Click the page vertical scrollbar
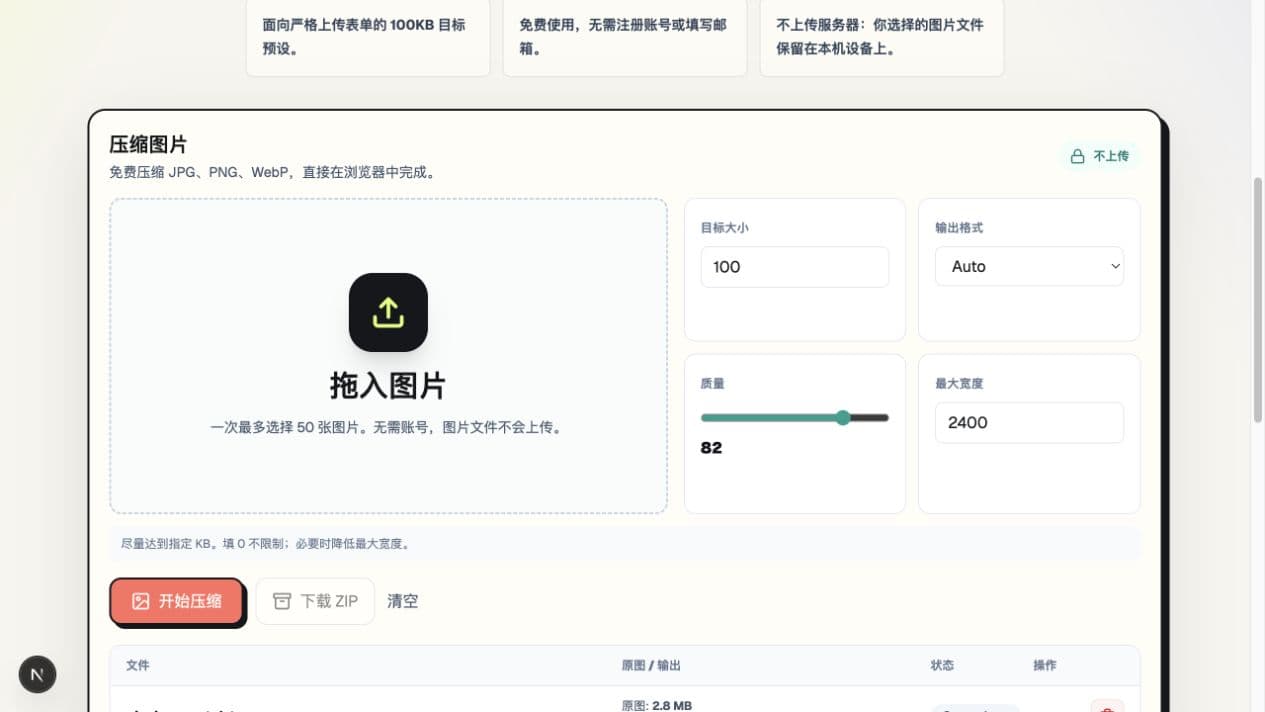1265x712 pixels. click(x=1258, y=300)
